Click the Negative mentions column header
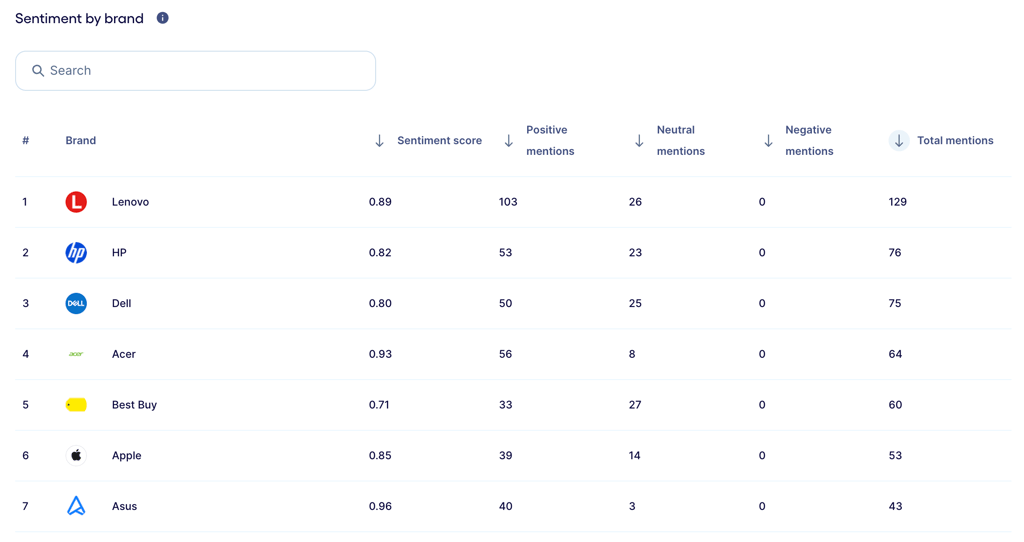 pyautogui.click(x=809, y=140)
